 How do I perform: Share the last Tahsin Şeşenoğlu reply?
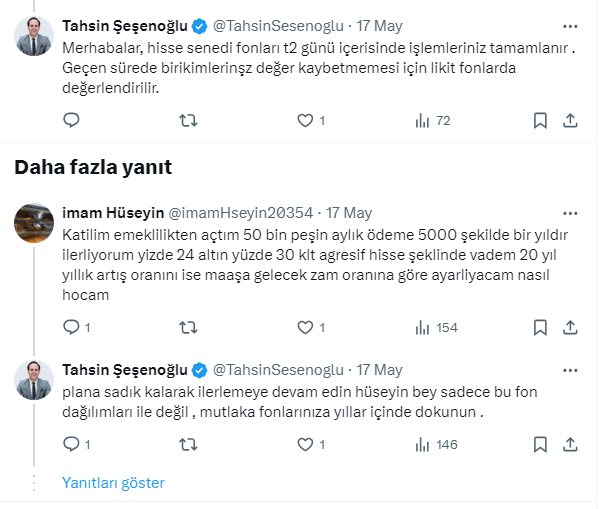click(x=570, y=444)
